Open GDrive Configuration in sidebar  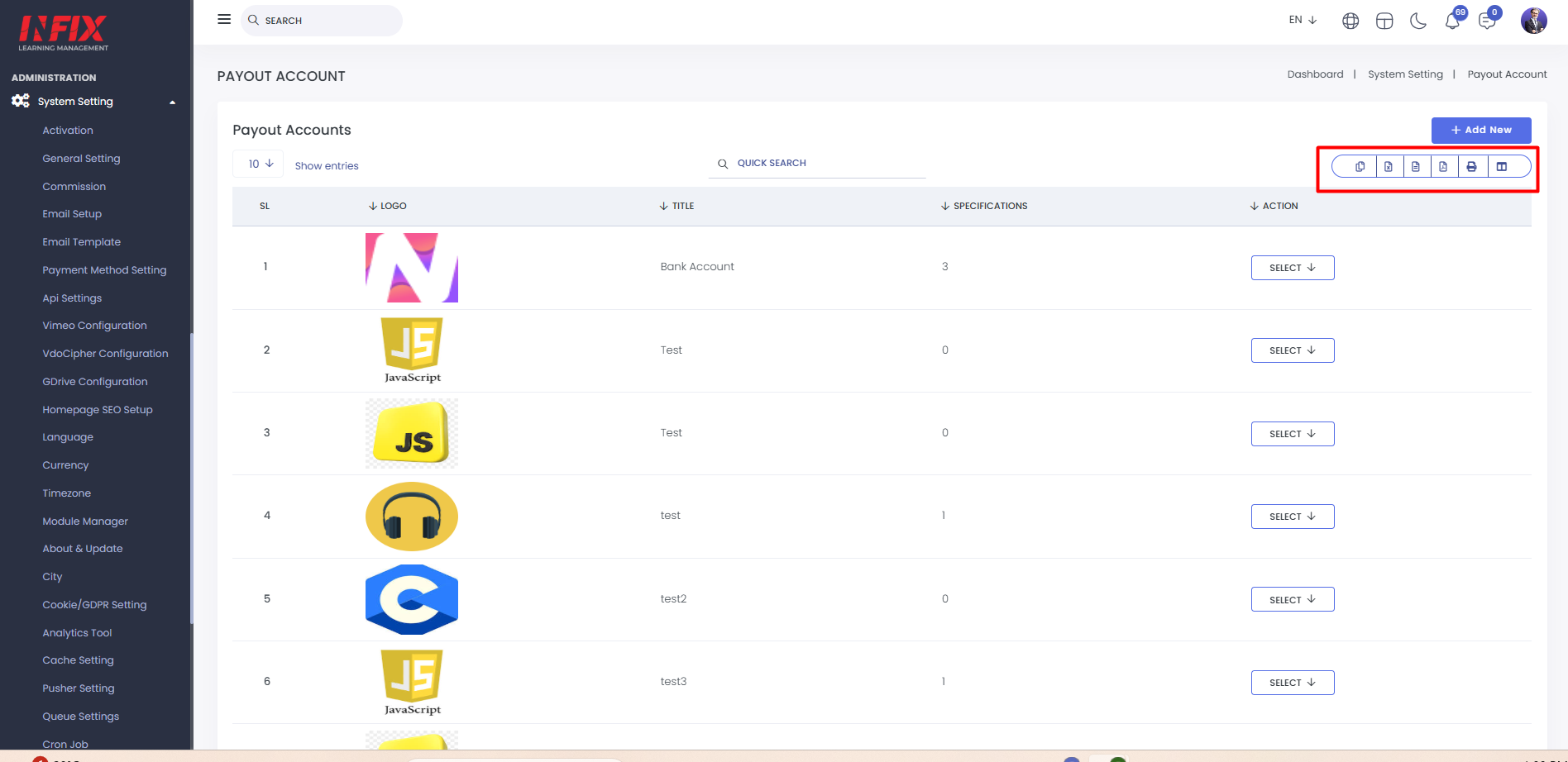coord(95,382)
